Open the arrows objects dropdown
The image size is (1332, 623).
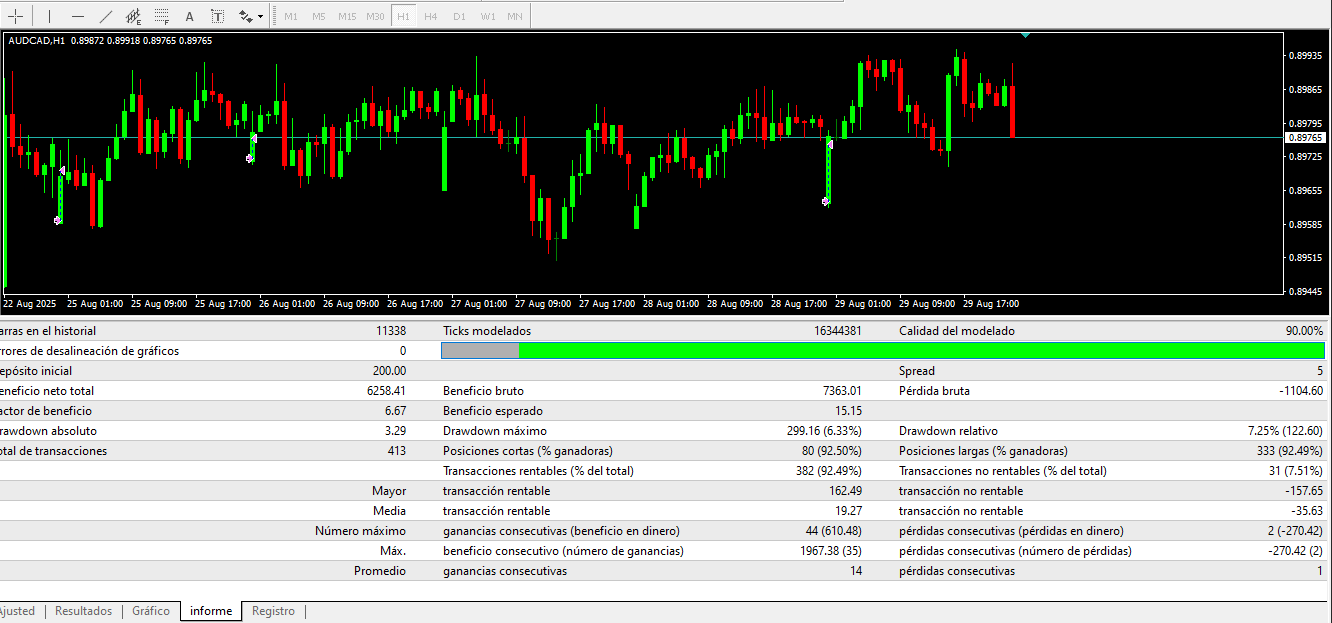(250, 16)
